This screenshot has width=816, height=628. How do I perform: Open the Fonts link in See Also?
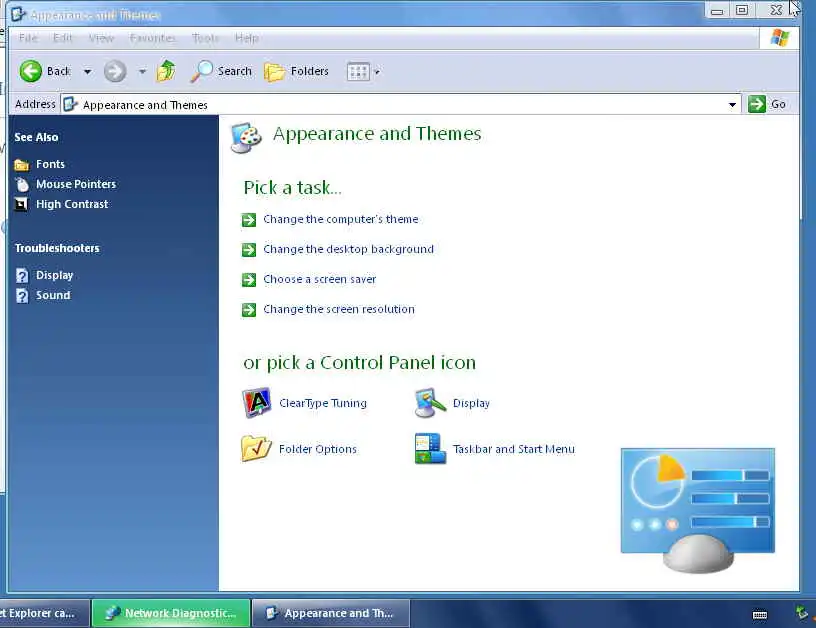point(50,164)
